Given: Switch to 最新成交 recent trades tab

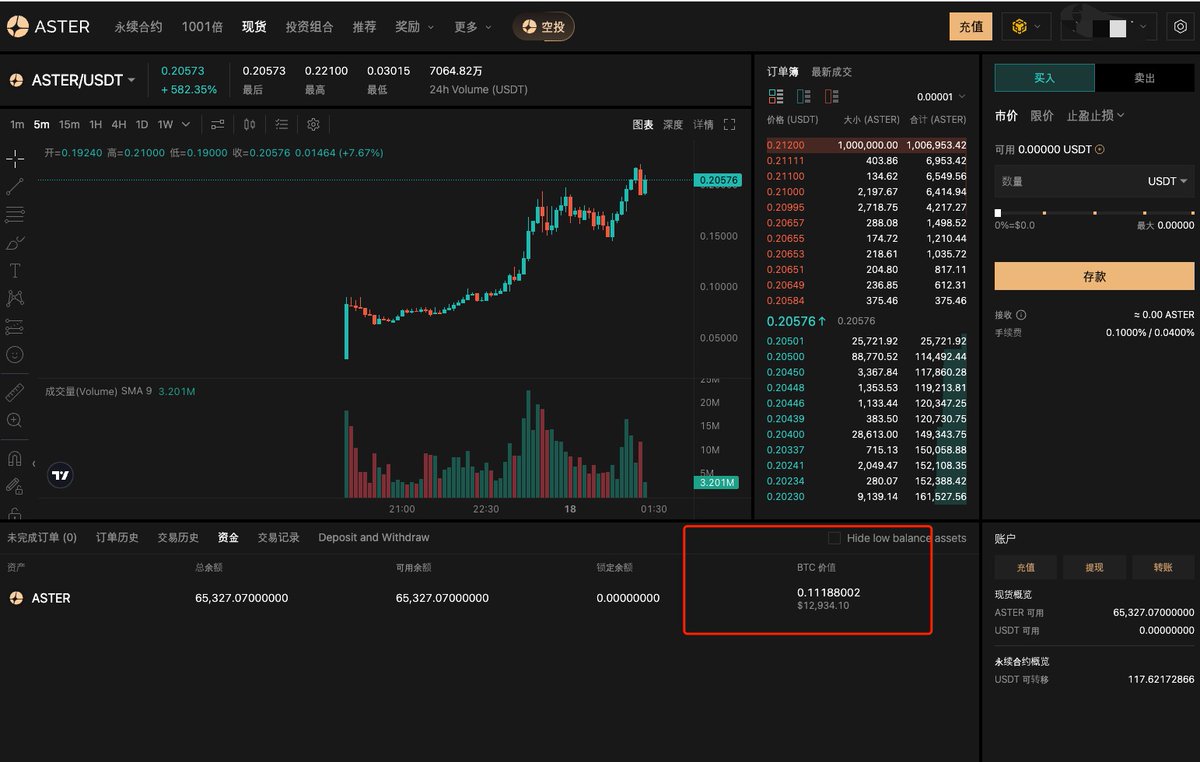Looking at the screenshot, I should click(832, 72).
